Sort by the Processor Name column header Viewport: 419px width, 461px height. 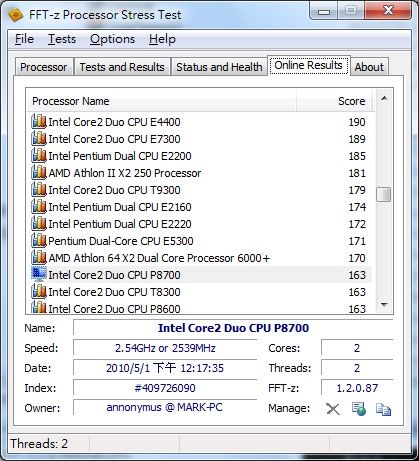162,101
